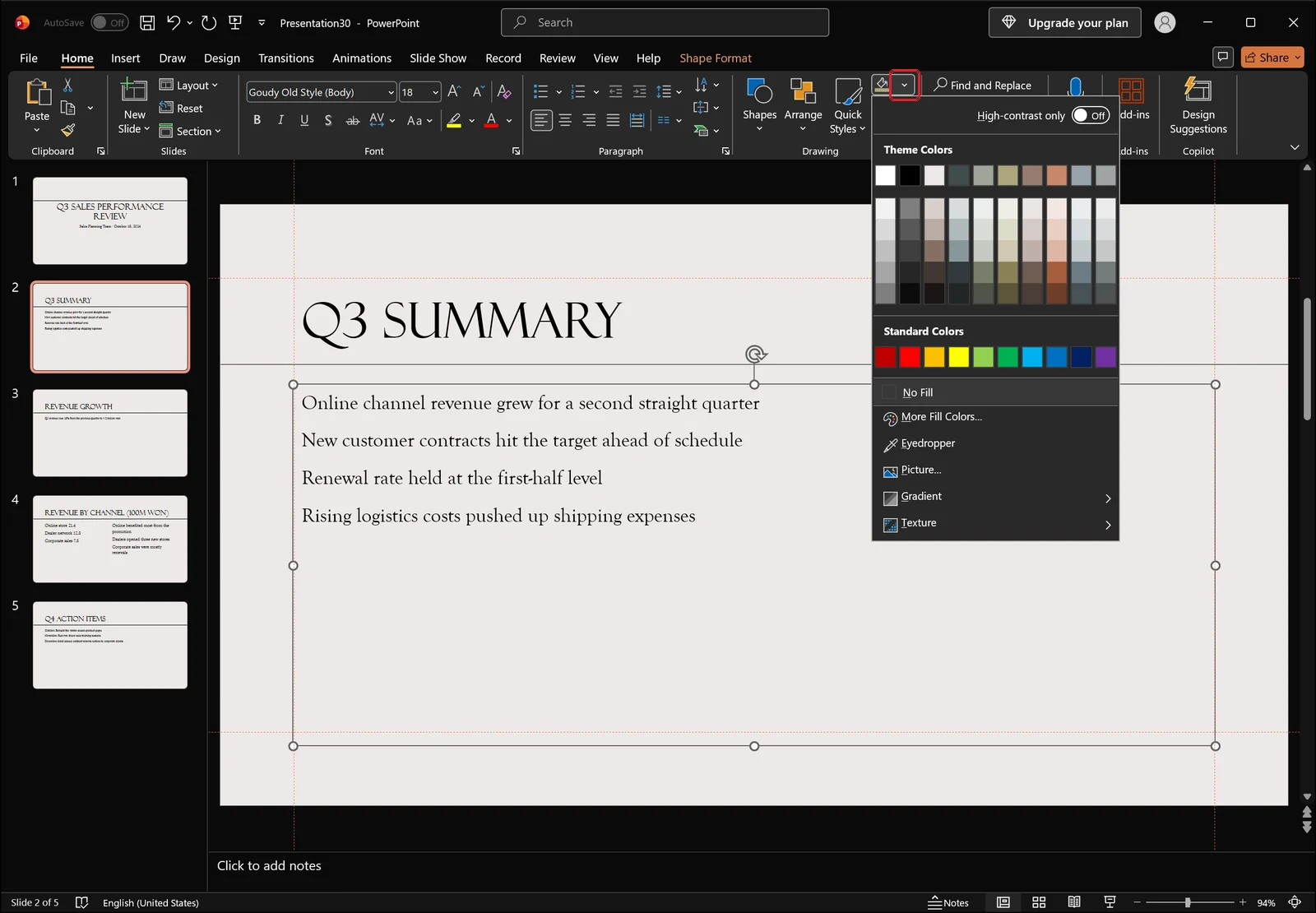Click the Paste clipboard button
The width and height of the screenshot is (1316, 913).
point(37,105)
